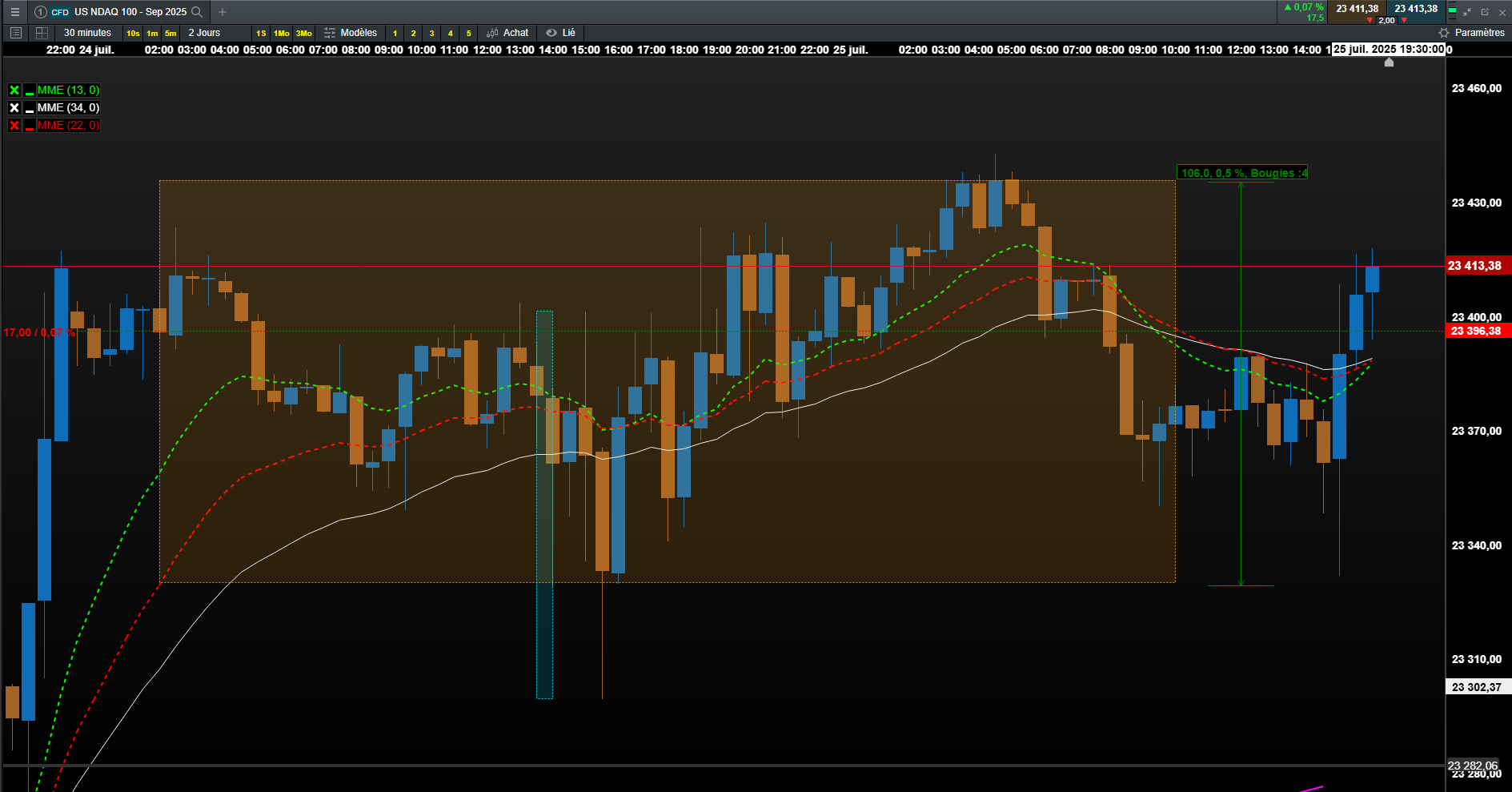
Task: Select the US NDAQ 100 chart tab
Action: [118, 12]
